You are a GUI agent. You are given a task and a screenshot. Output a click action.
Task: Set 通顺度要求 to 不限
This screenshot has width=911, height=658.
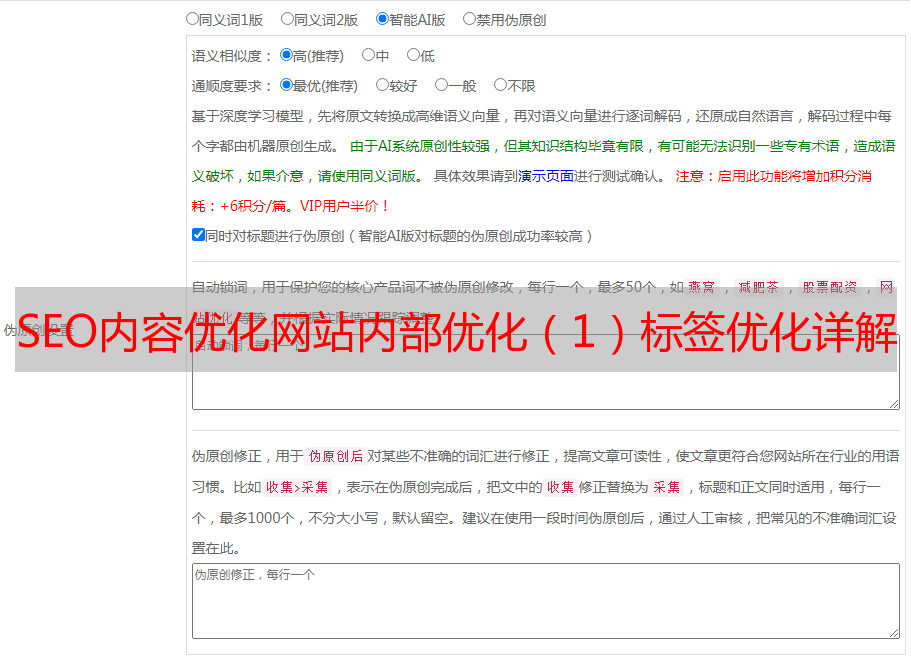click(x=500, y=85)
